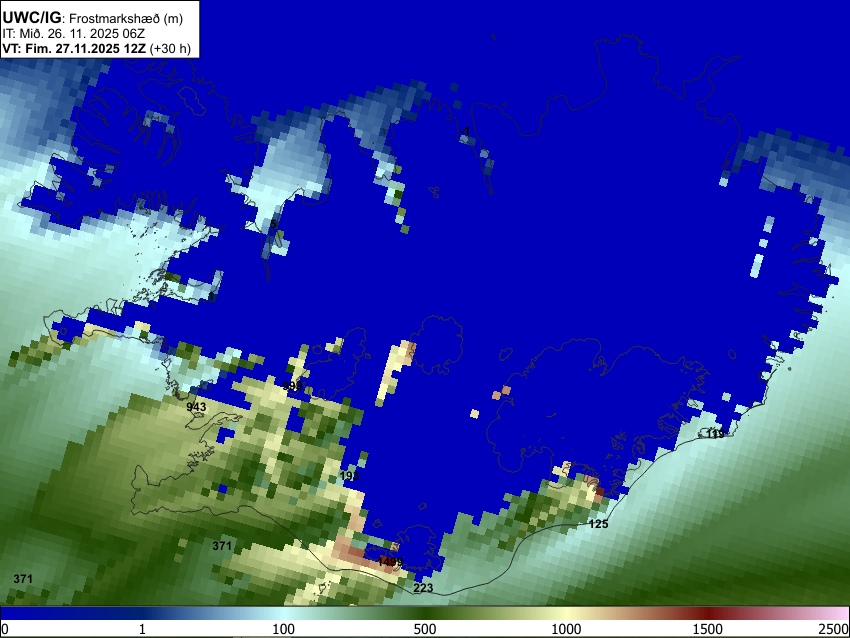Click the legend tick label '1000'
Viewport: 850px width, 638px height.
pos(566,629)
